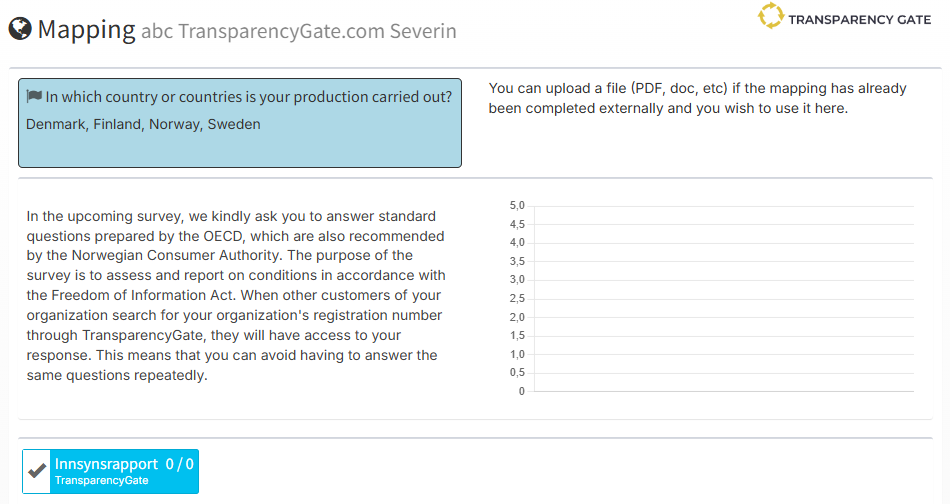This screenshot has height=504, width=950.
Task: Click the abc TransparencyGate.com Severin subtitle
Action: [x=298, y=31]
